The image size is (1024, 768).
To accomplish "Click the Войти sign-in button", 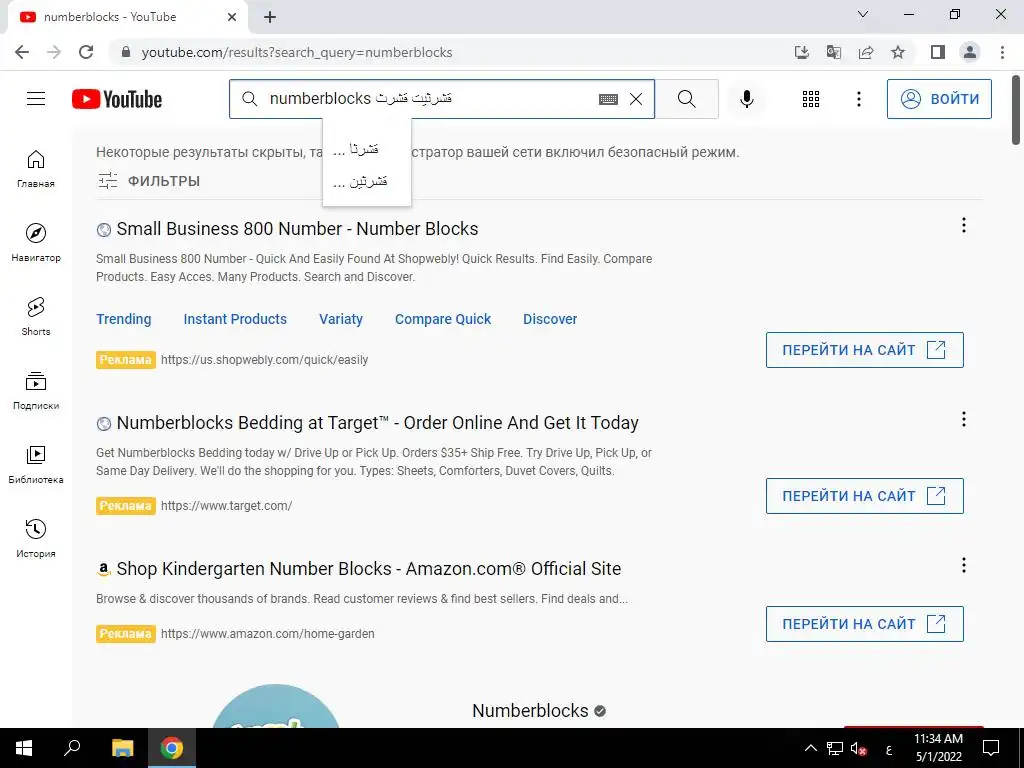I will (939, 99).
